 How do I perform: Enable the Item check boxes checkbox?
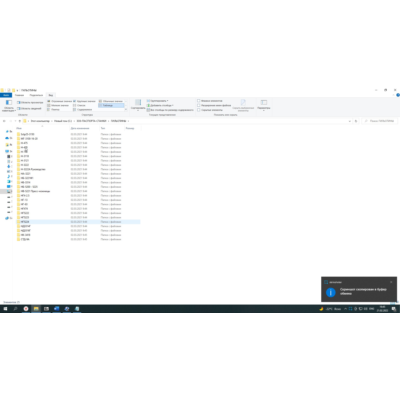pos(199,101)
